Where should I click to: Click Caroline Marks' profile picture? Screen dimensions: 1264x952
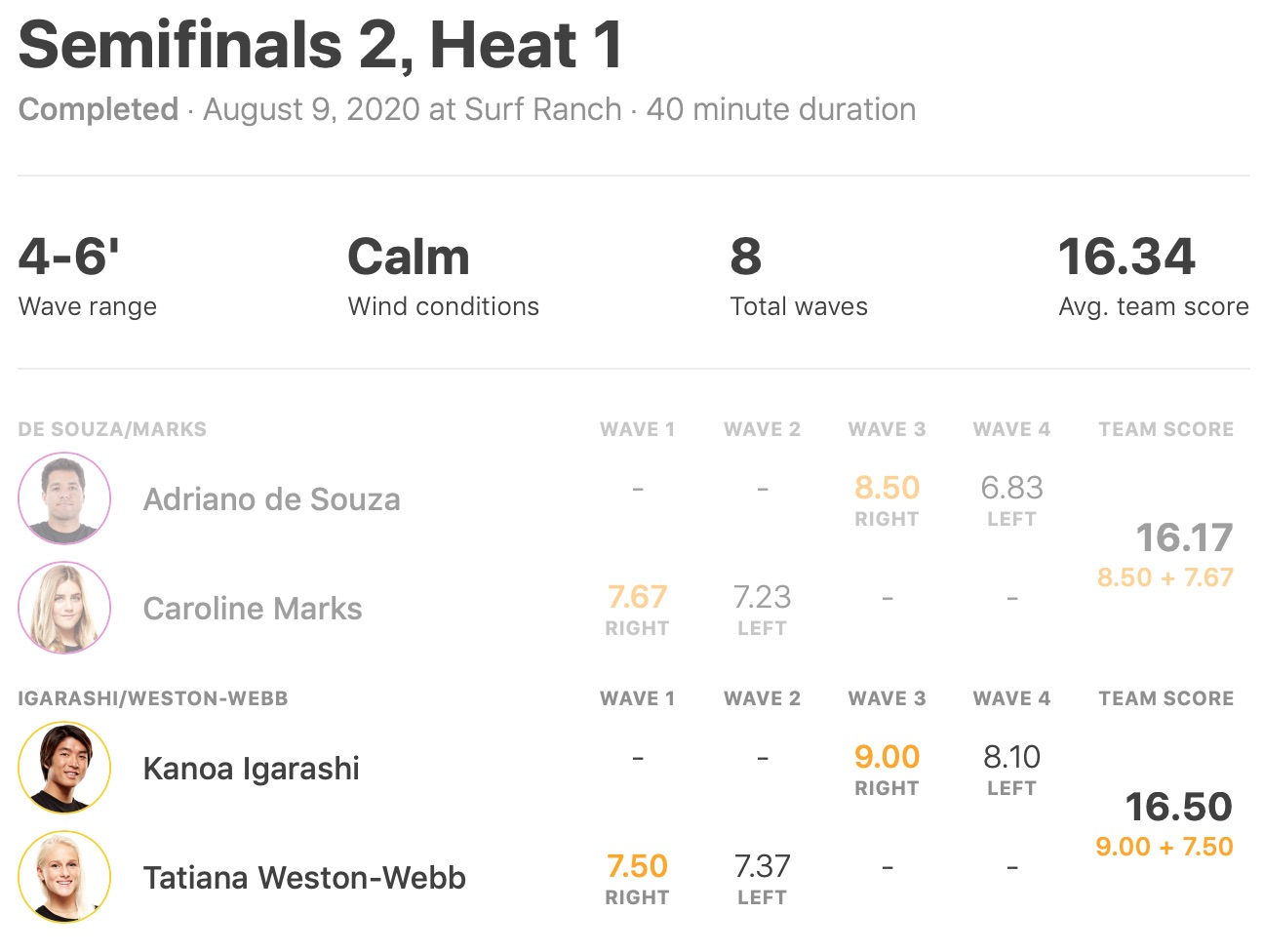point(64,608)
